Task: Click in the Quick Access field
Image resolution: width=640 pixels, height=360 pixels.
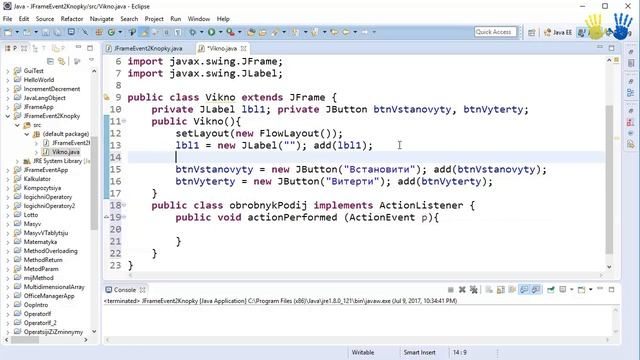Action: coord(496,32)
